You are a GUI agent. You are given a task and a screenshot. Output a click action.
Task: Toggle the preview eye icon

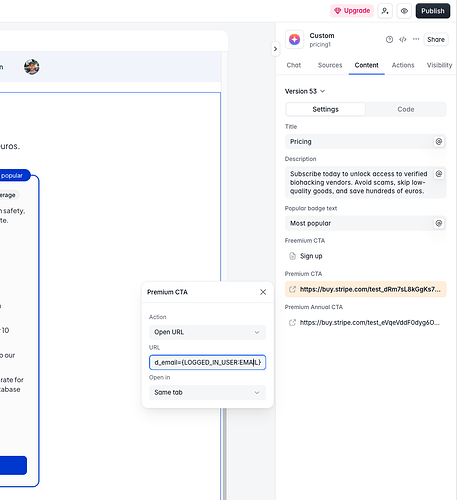(404, 11)
